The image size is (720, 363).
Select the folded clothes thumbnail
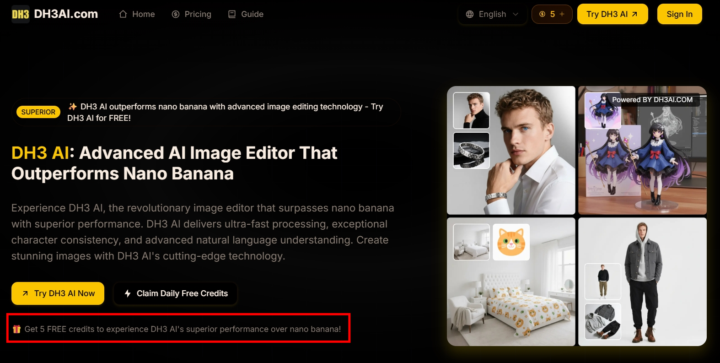[602, 321]
